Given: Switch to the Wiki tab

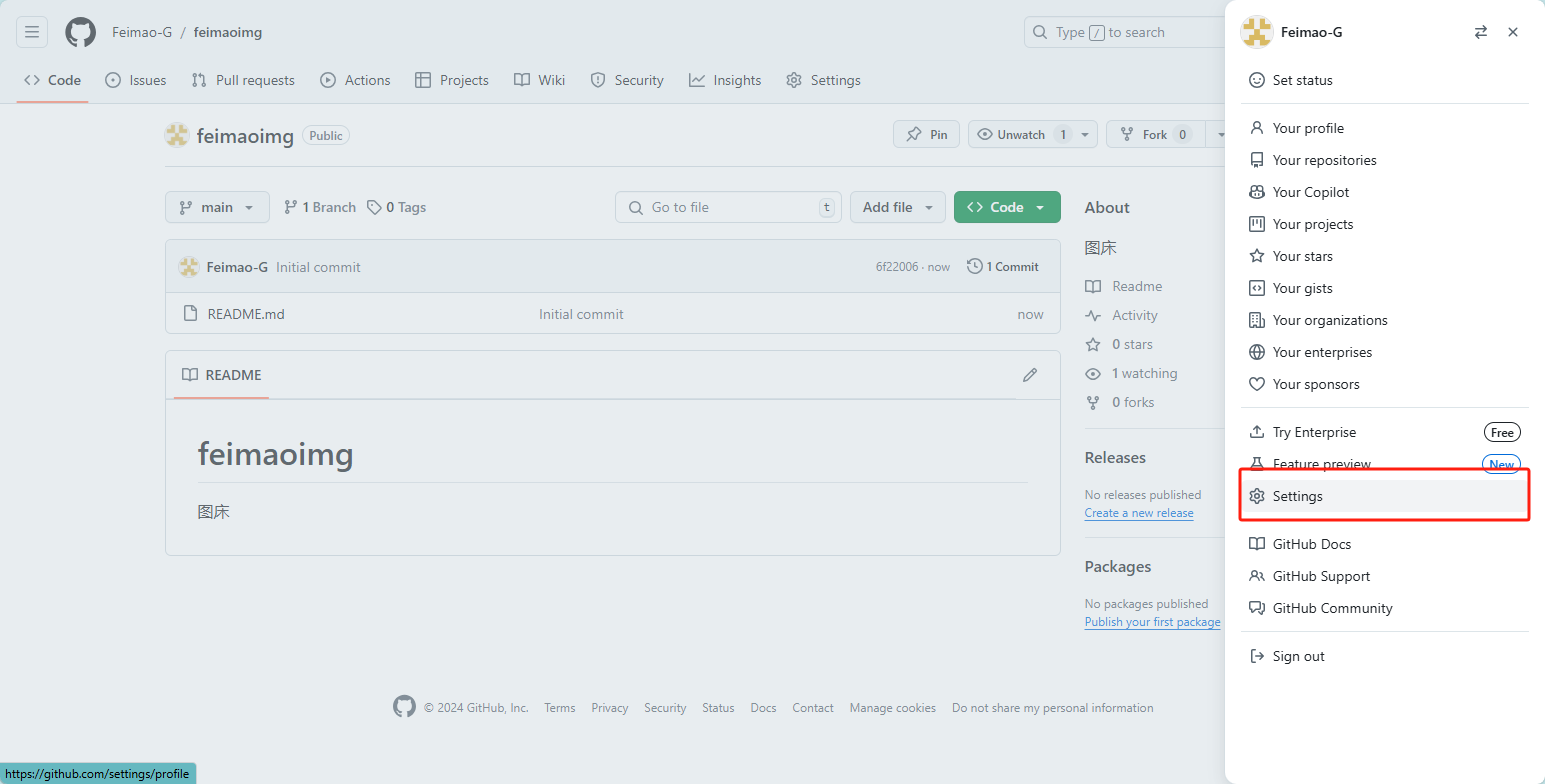Looking at the screenshot, I should pos(540,80).
